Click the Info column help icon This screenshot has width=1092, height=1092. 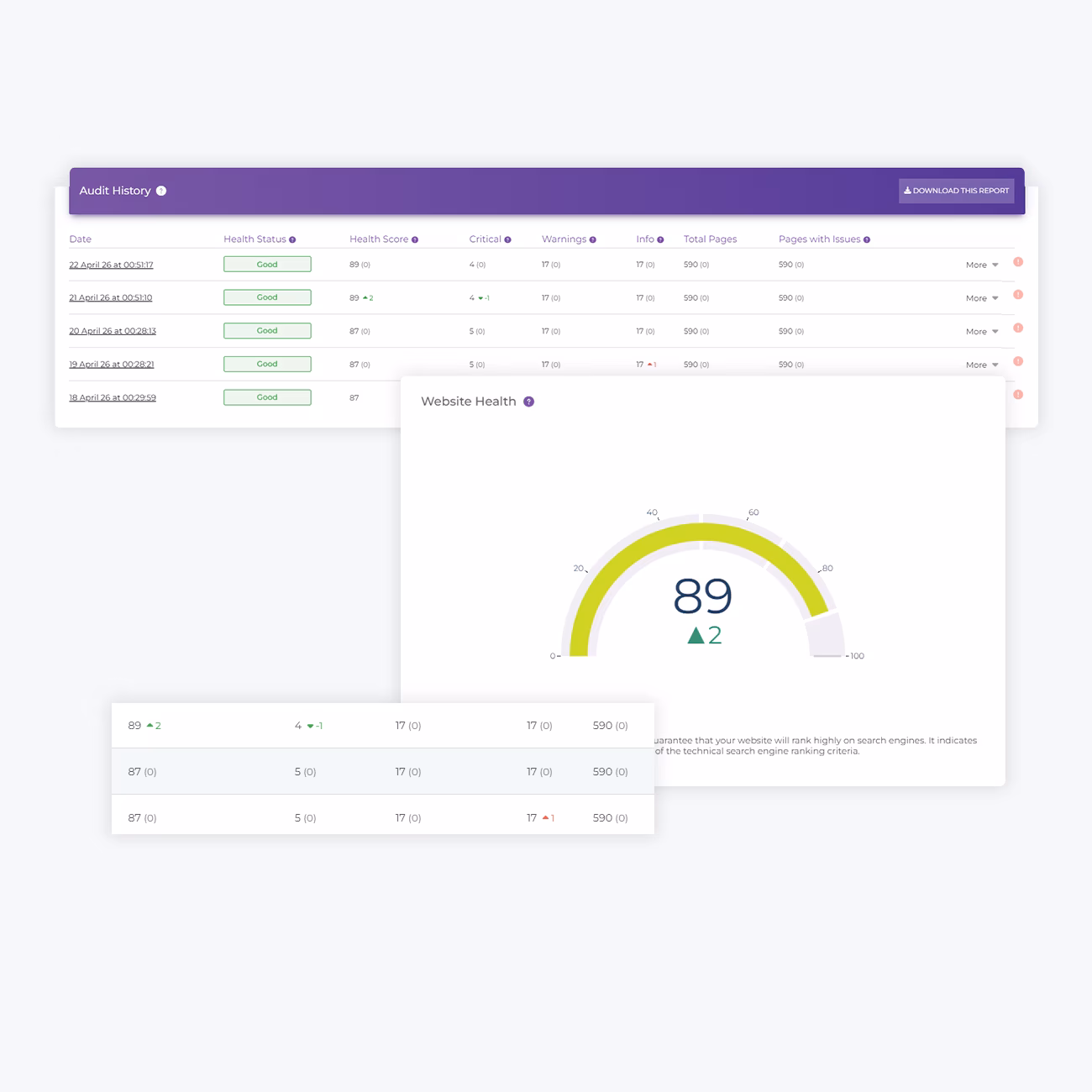(x=660, y=240)
